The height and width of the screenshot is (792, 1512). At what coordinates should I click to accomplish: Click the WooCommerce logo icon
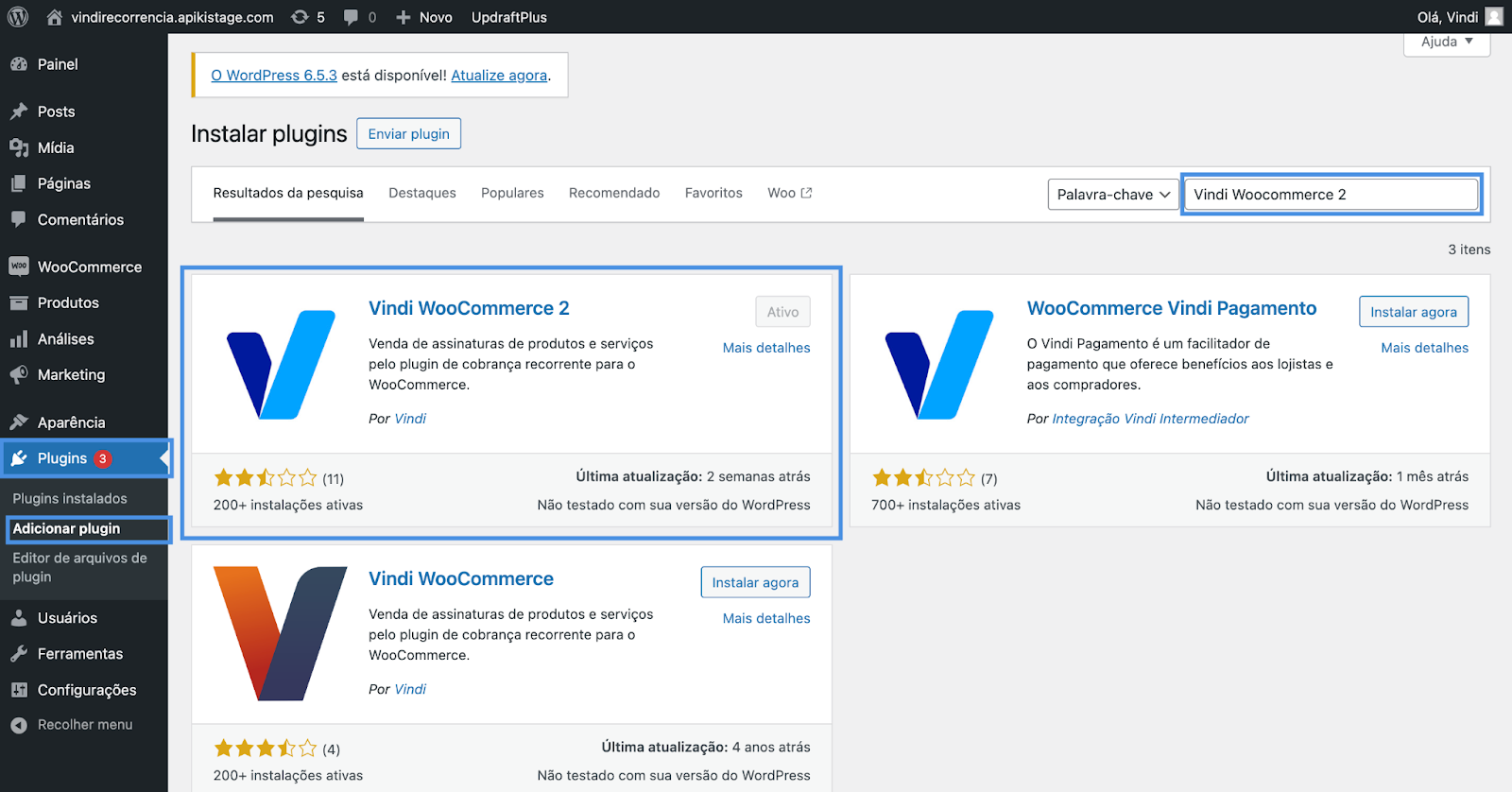[19, 267]
